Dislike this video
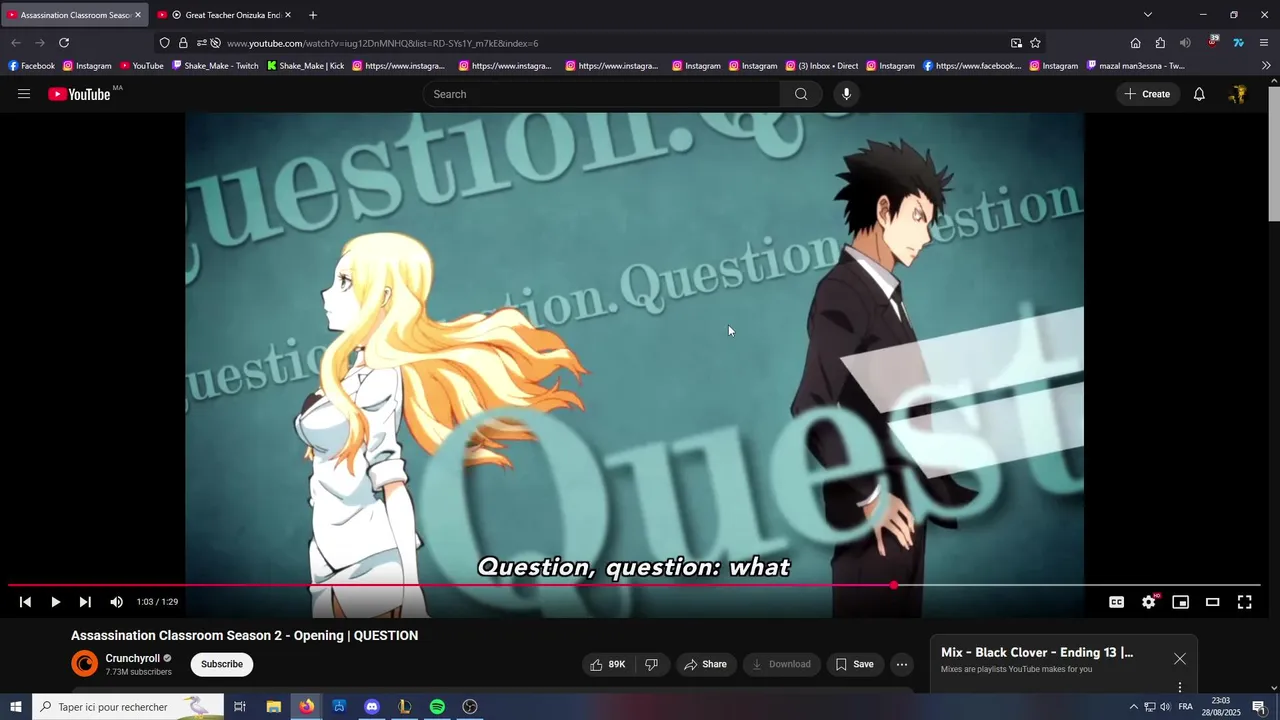This screenshot has height=720, width=1280. click(x=651, y=664)
